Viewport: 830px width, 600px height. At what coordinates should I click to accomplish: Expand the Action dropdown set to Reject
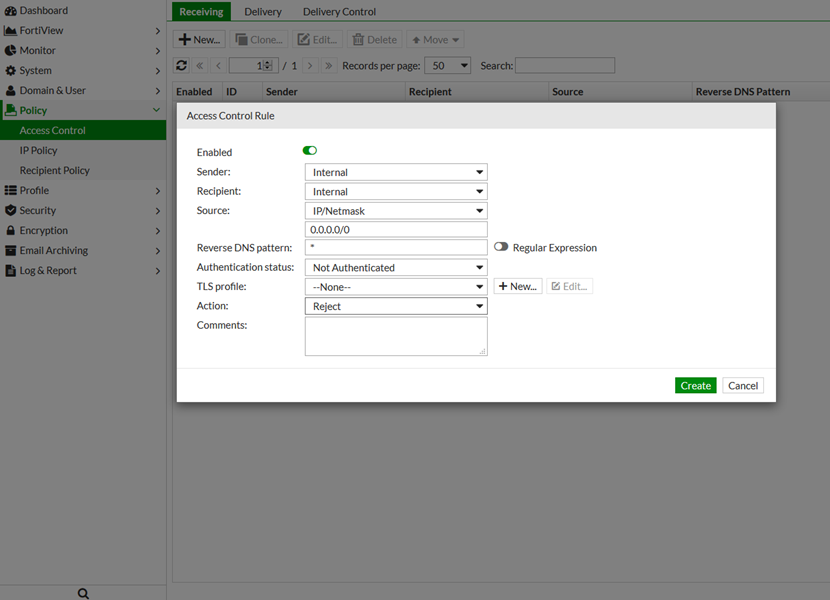395,306
